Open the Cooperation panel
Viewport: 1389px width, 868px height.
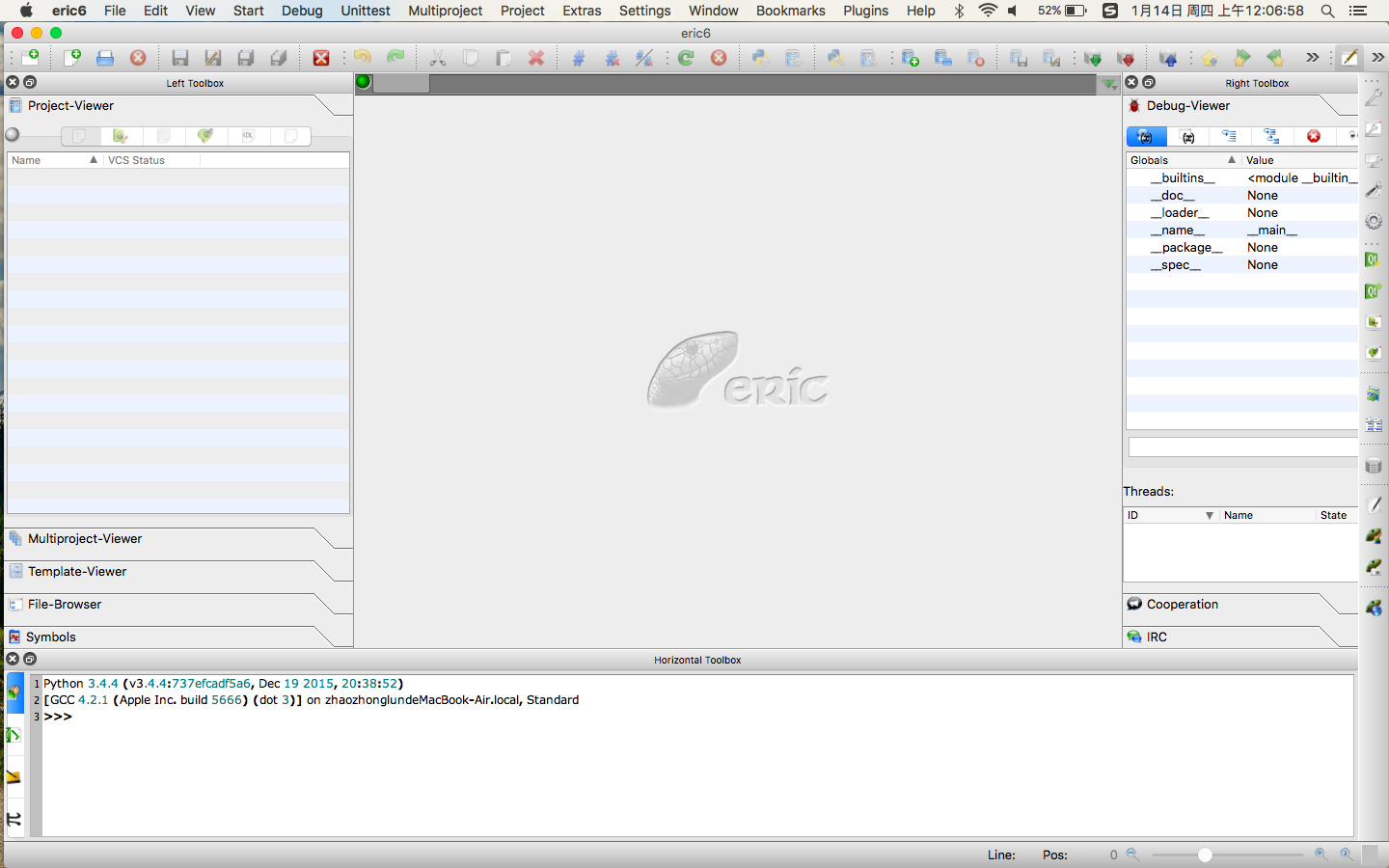point(1182,605)
